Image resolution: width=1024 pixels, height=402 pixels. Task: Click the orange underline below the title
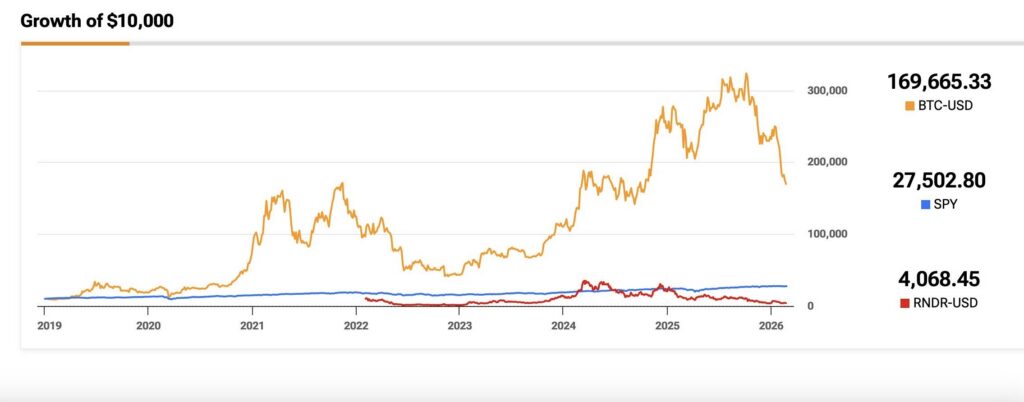click(75, 43)
